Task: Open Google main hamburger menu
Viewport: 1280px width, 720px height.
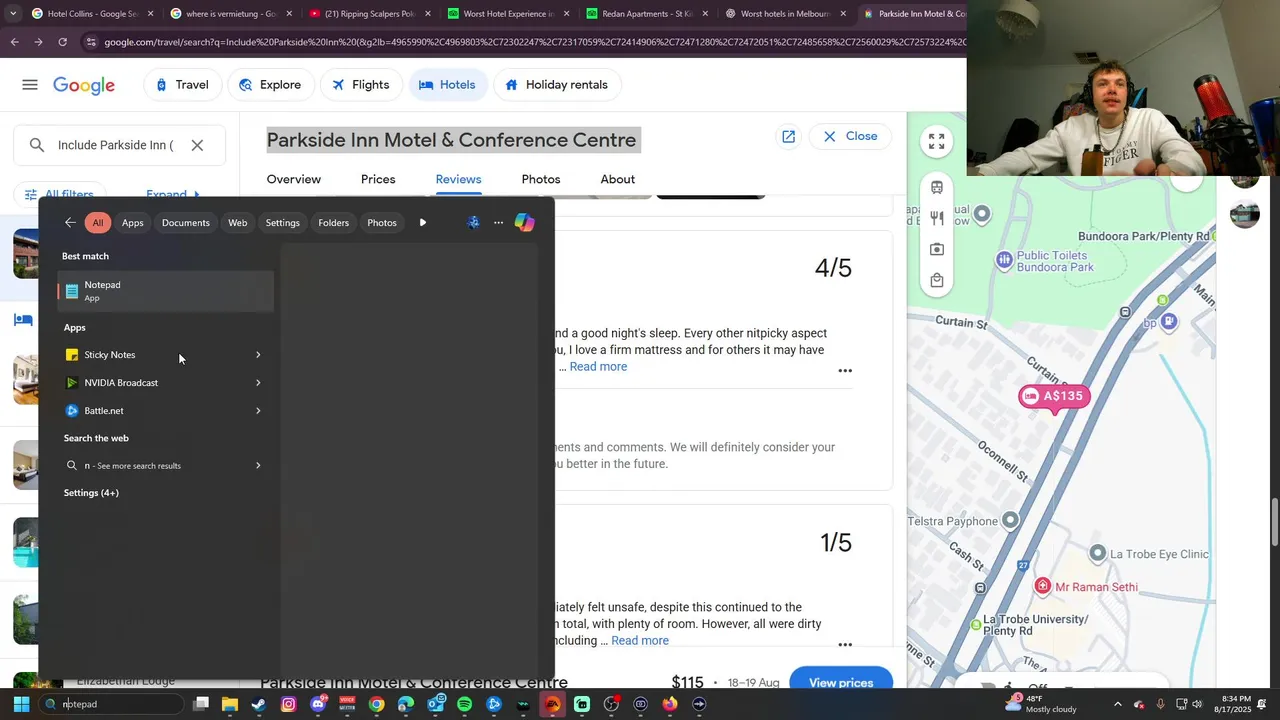Action: coord(30,85)
